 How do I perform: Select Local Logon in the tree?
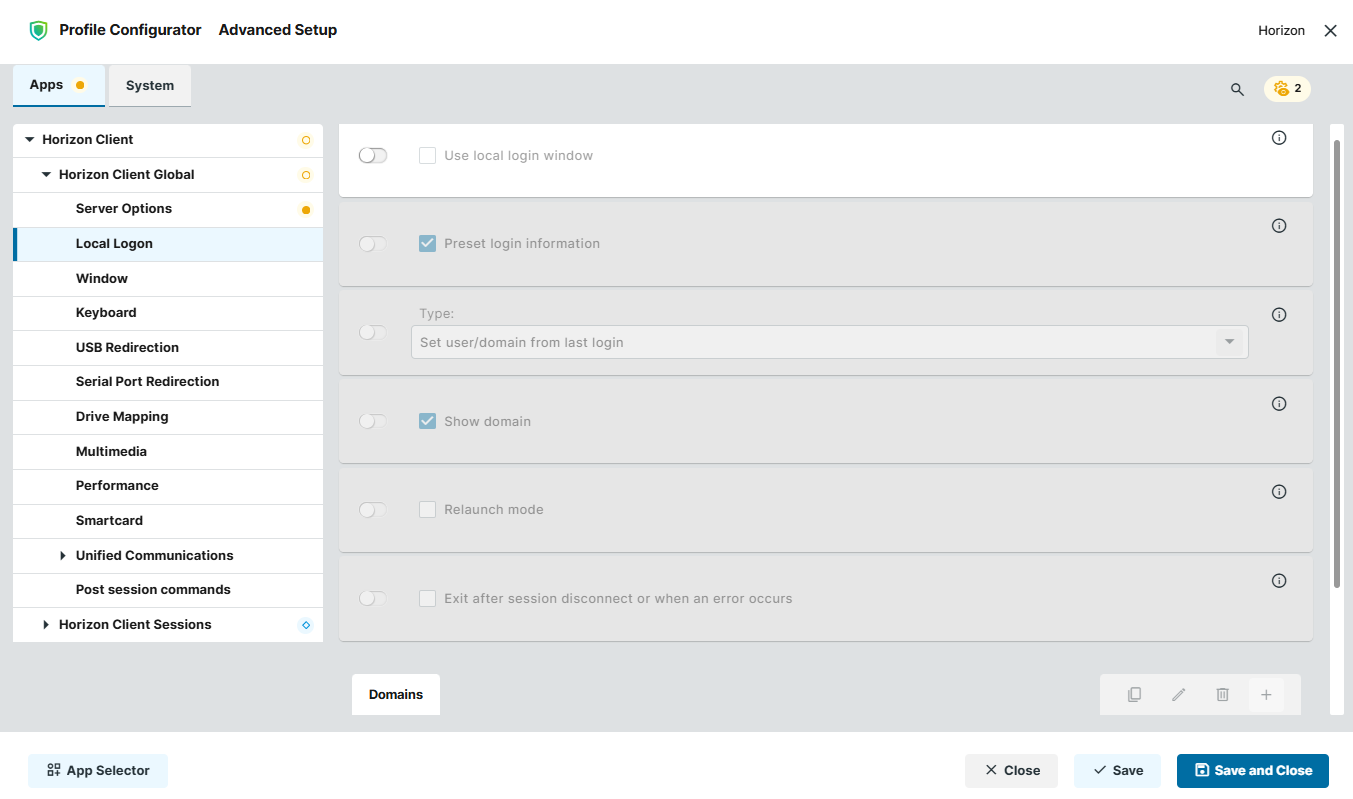168,244
